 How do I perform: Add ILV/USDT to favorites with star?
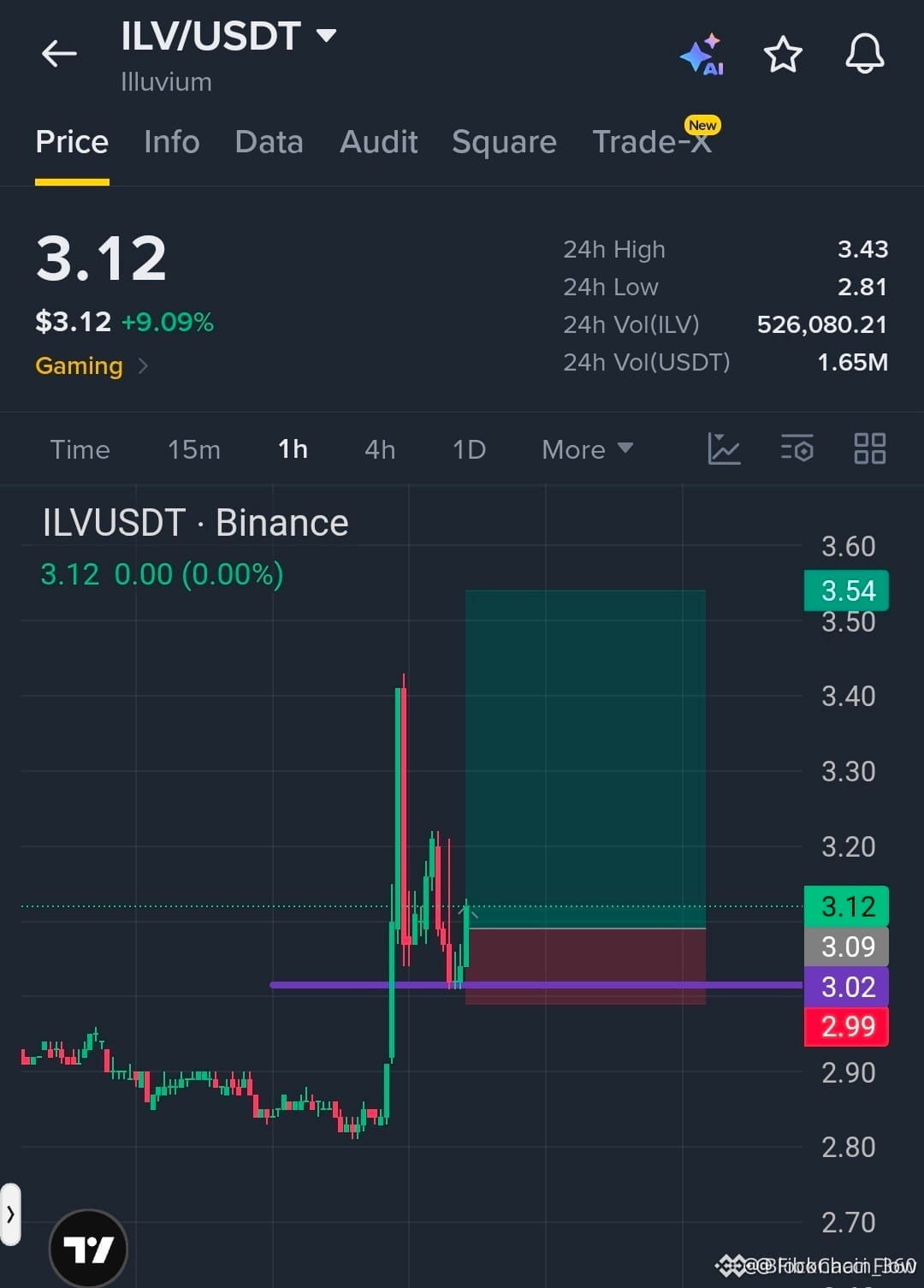(782, 55)
